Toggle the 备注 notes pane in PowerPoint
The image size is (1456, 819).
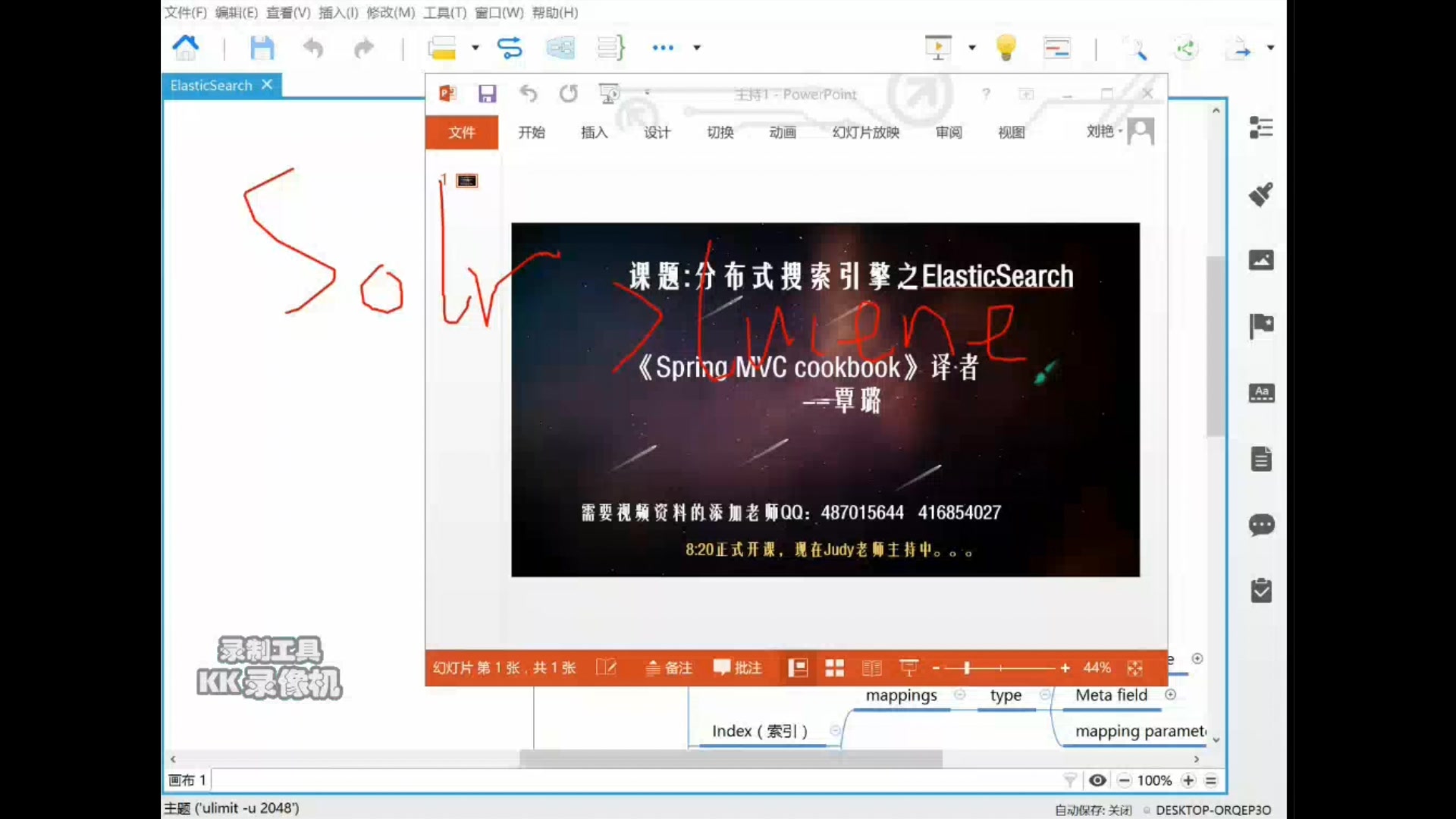[x=669, y=667]
